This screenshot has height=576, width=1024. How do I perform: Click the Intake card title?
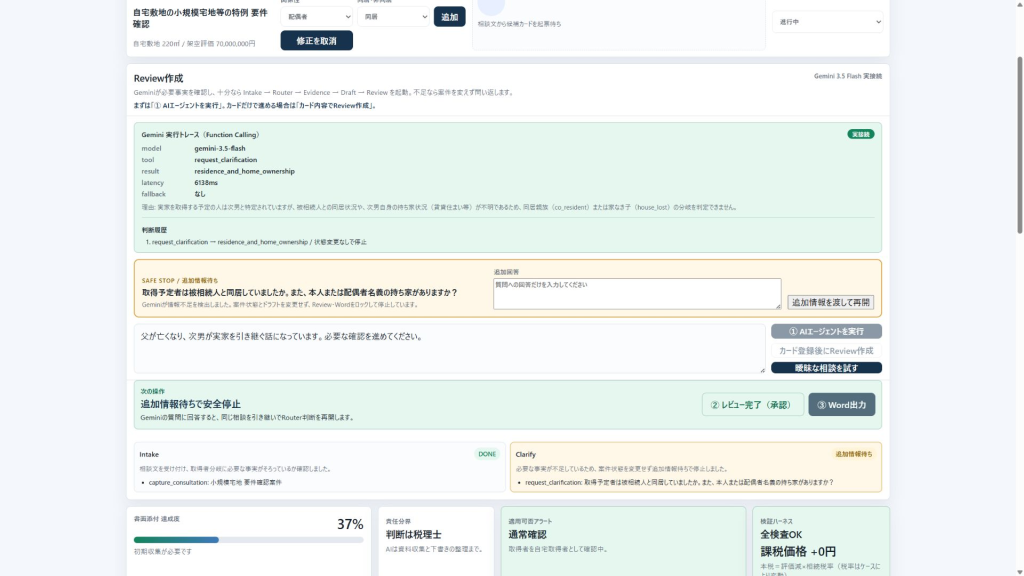tap(149, 455)
